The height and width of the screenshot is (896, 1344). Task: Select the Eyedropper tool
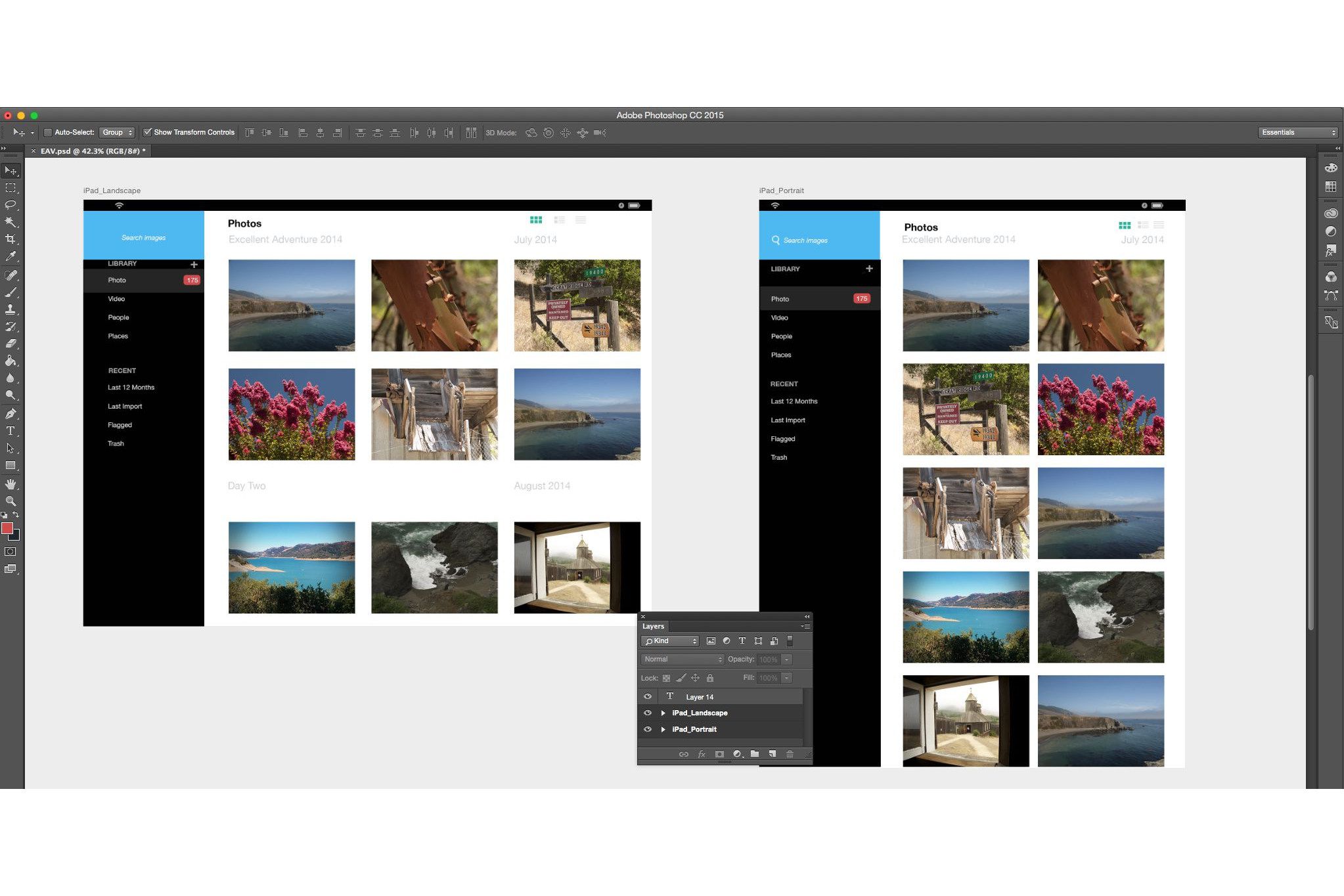click(11, 257)
